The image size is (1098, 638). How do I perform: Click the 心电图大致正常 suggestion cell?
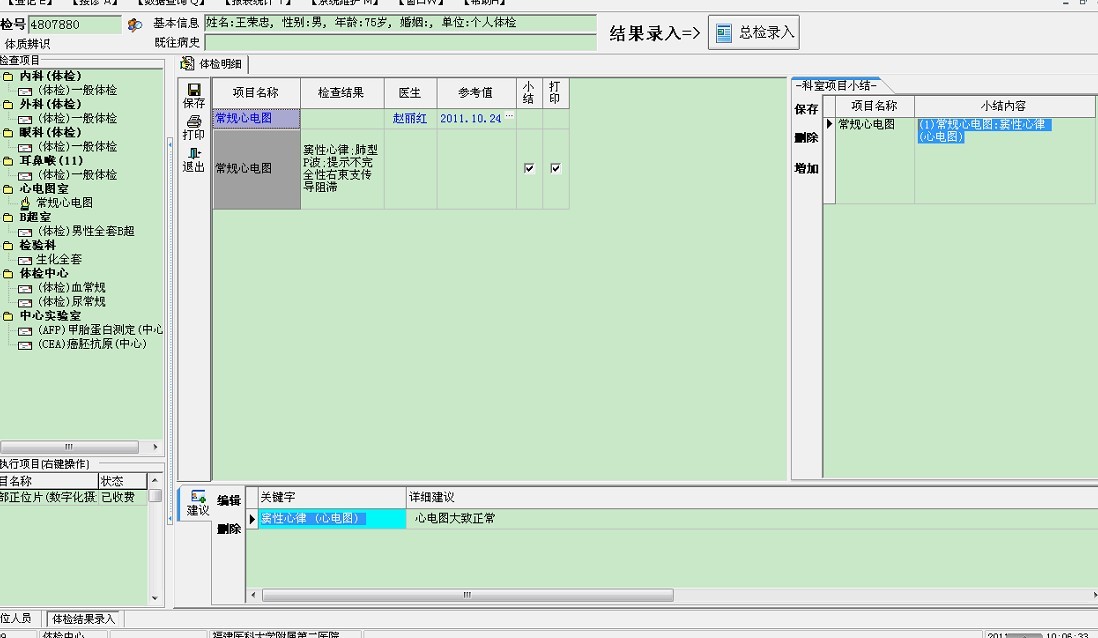click(455, 518)
